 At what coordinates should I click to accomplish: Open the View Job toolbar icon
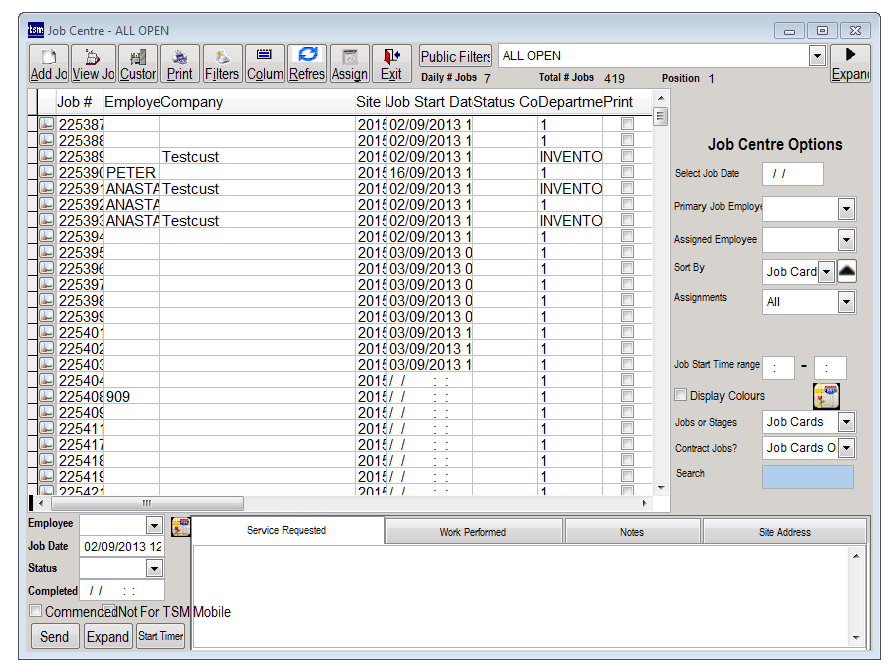point(93,63)
